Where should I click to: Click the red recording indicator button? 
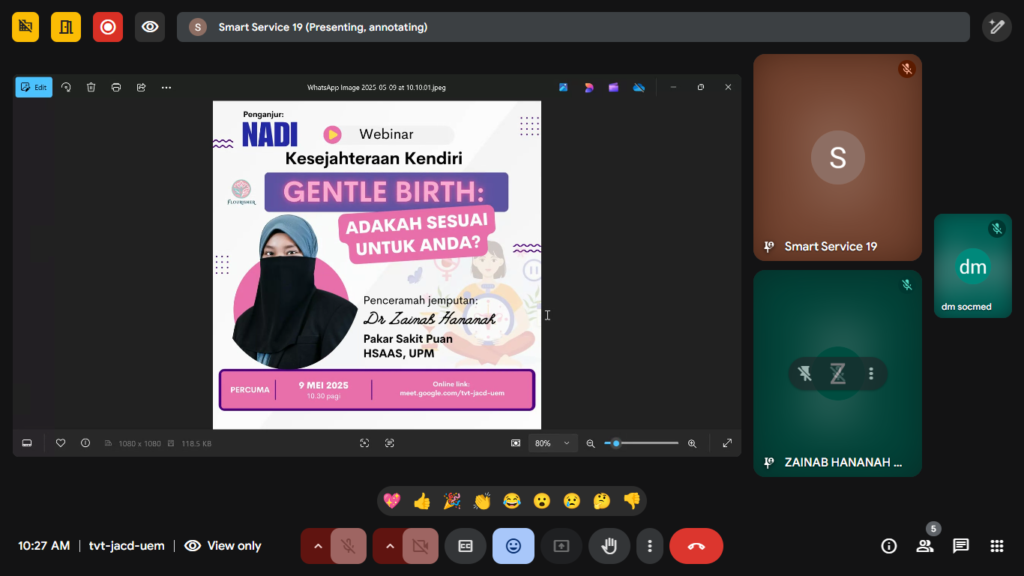pyautogui.click(x=108, y=27)
